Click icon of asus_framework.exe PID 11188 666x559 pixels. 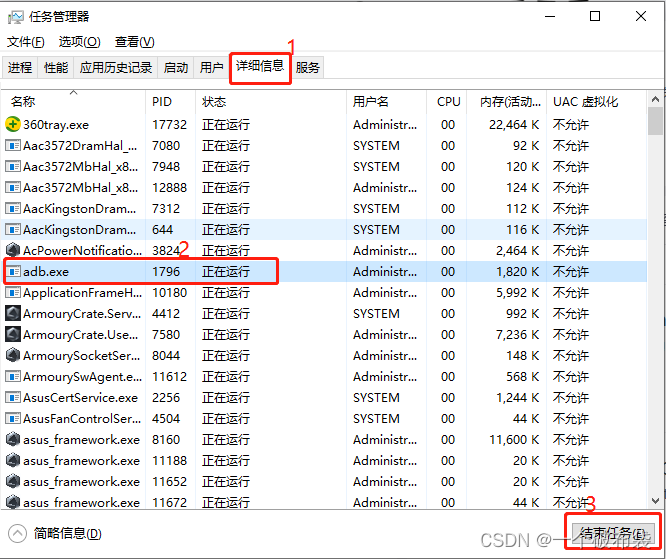13,460
